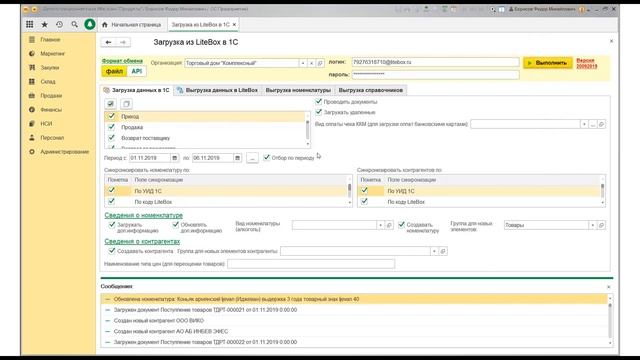Open calendar for period end date
This screenshot has width=640, height=360.
pos(237,158)
